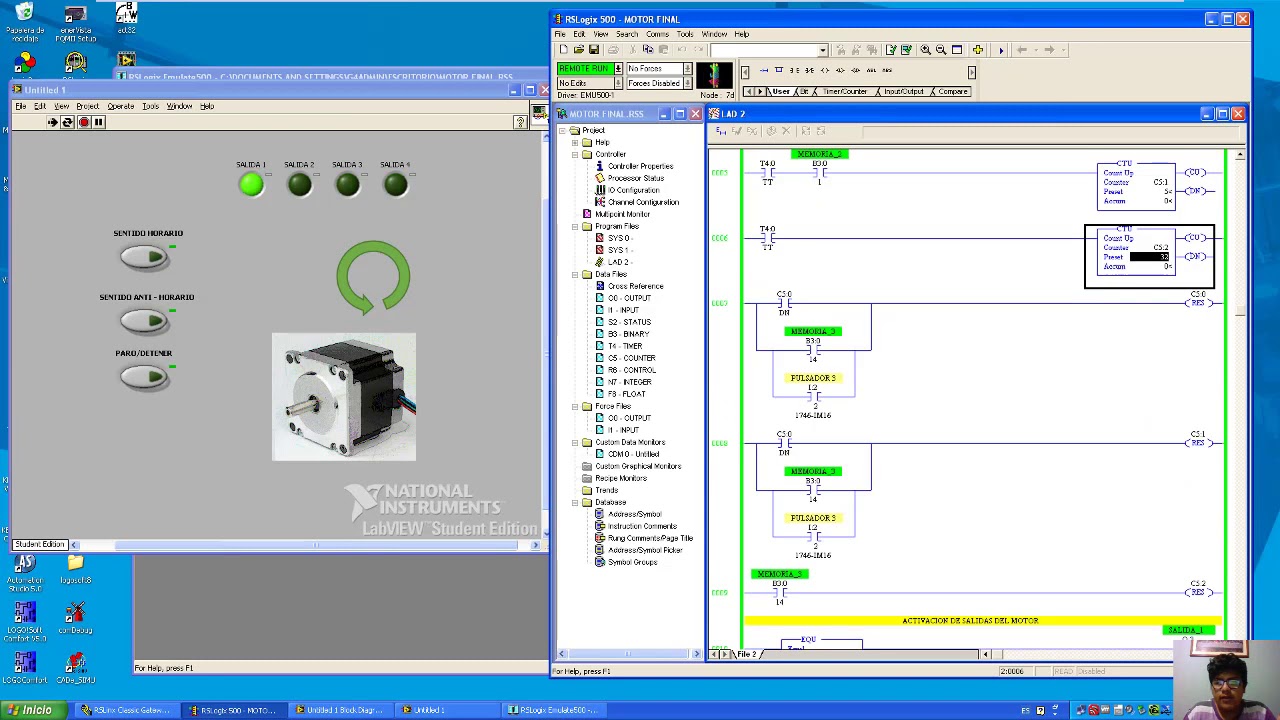The image size is (1280, 720).
Task: Select File 2 tab below ladder
Action: coord(747,654)
